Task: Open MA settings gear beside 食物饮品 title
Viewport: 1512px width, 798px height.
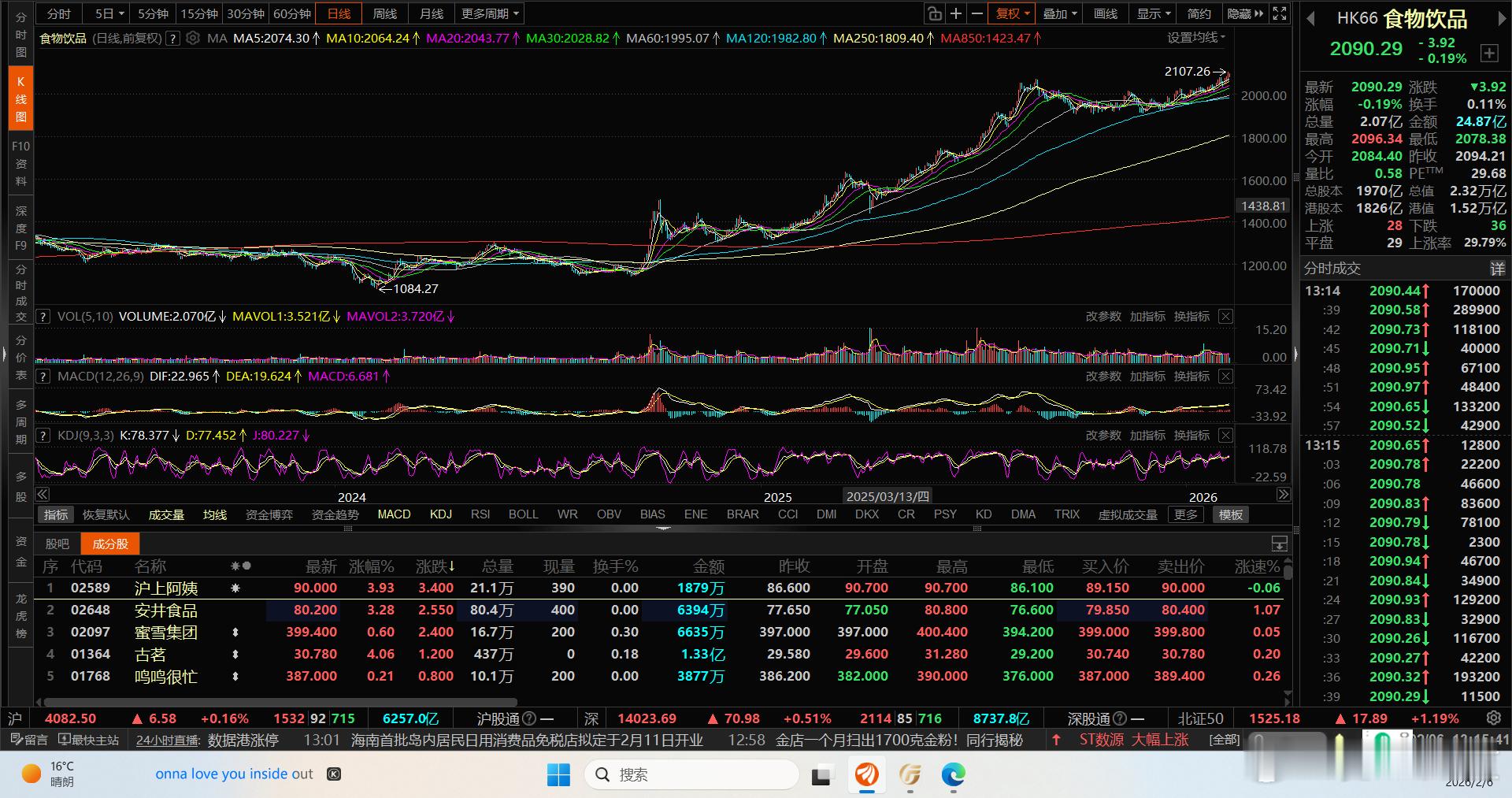Action: click(193, 38)
